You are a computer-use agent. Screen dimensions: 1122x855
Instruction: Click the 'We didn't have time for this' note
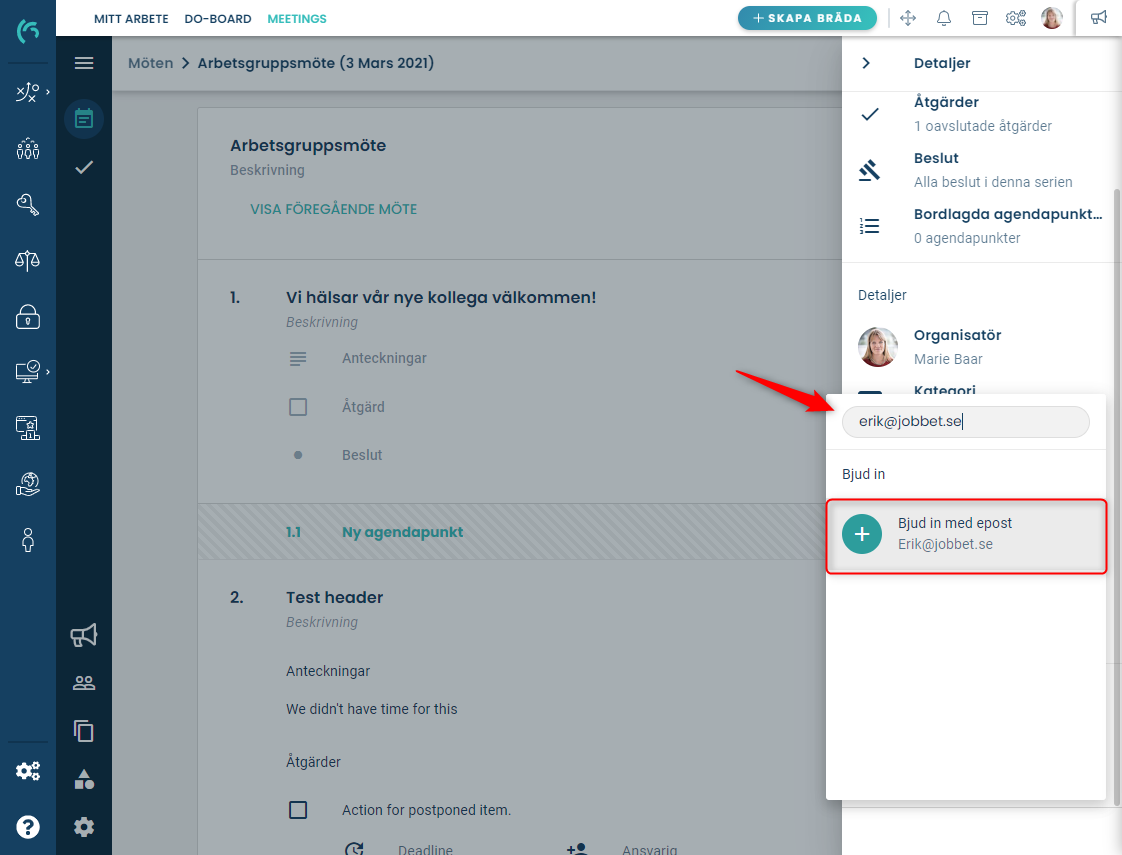371,709
